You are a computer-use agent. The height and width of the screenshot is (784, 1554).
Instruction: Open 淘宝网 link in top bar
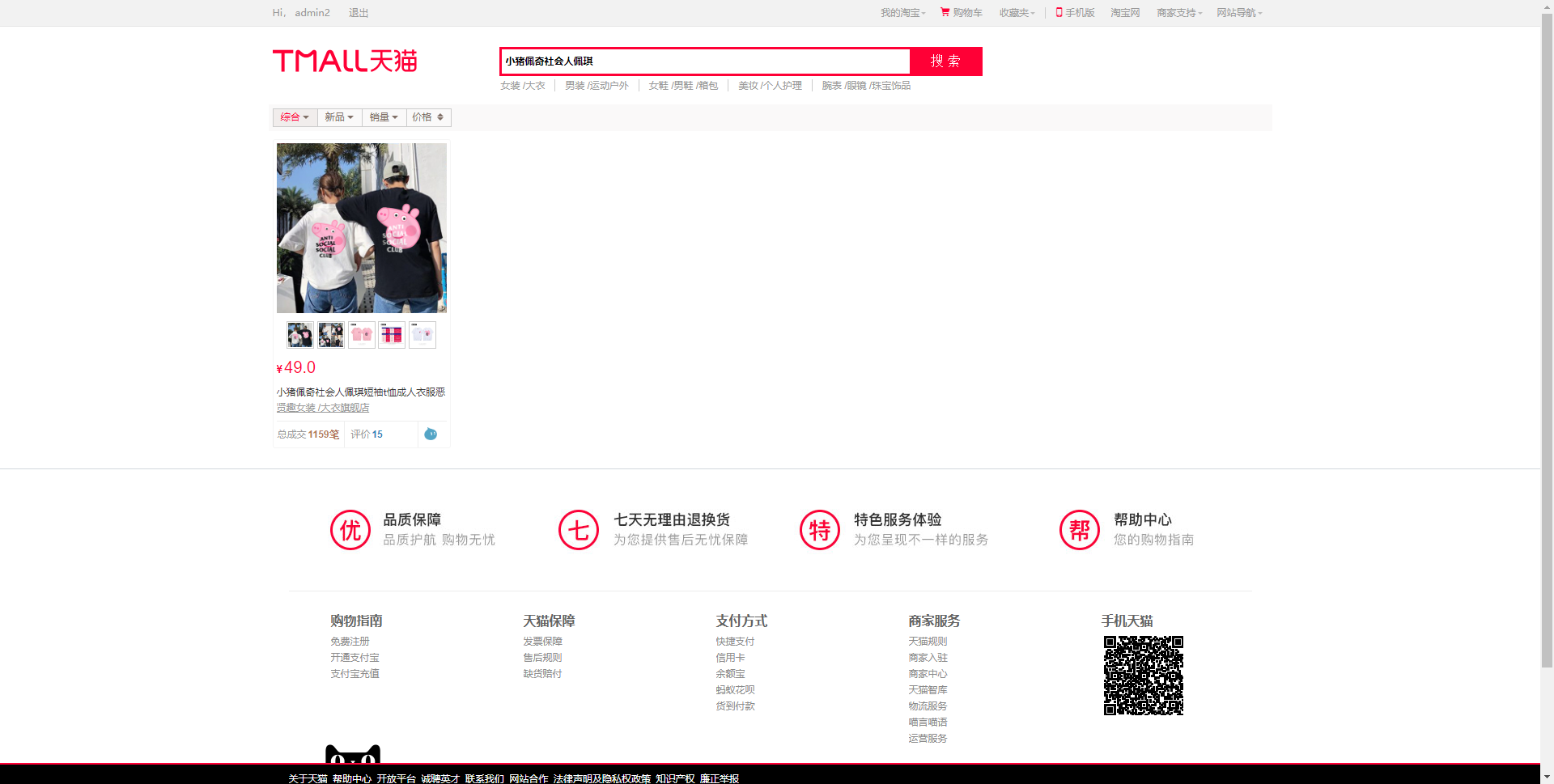tap(1125, 13)
